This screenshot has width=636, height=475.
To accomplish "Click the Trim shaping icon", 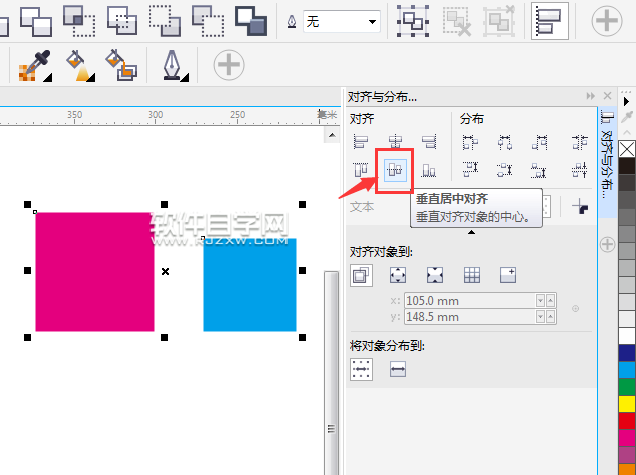I will [x=36, y=21].
